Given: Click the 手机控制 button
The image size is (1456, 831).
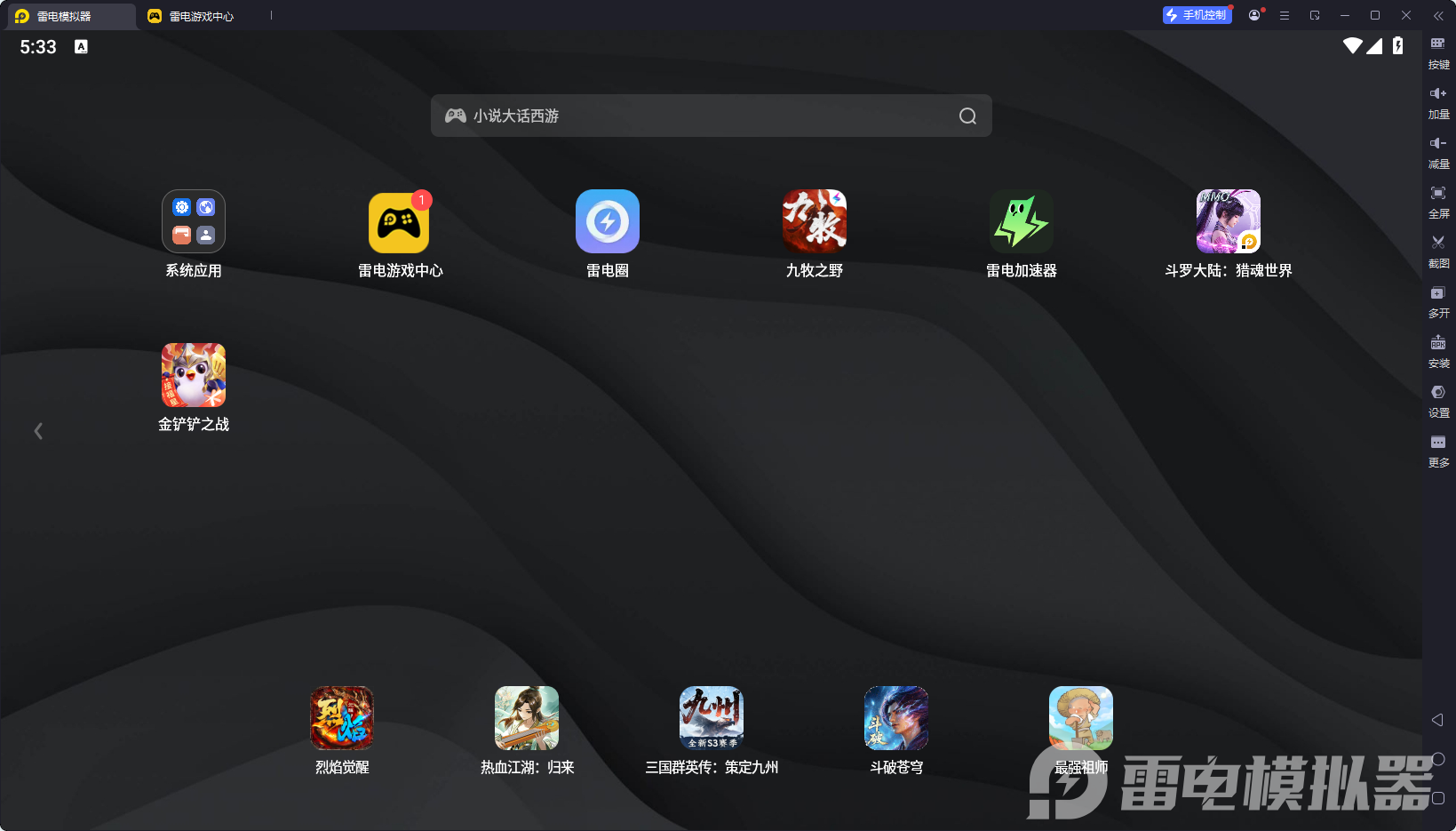Looking at the screenshot, I should pyautogui.click(x=1197, y=15).
